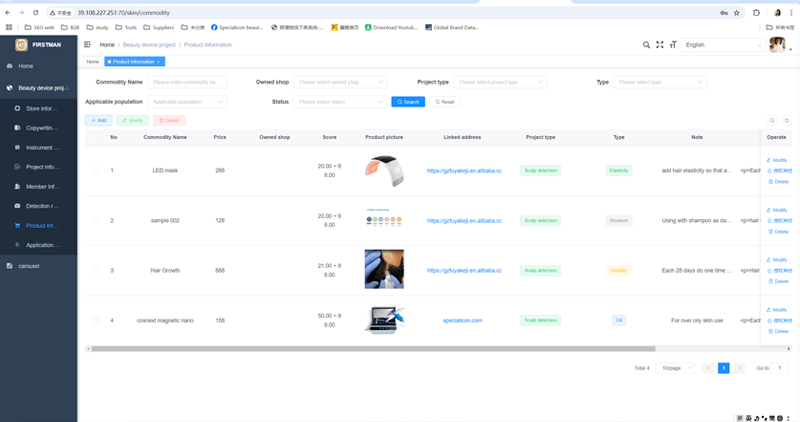Image resolution: width=800 pixels, height=422 pixels.
Task: Click the Store information sidebar icon
Action: (x=17, y=108)
